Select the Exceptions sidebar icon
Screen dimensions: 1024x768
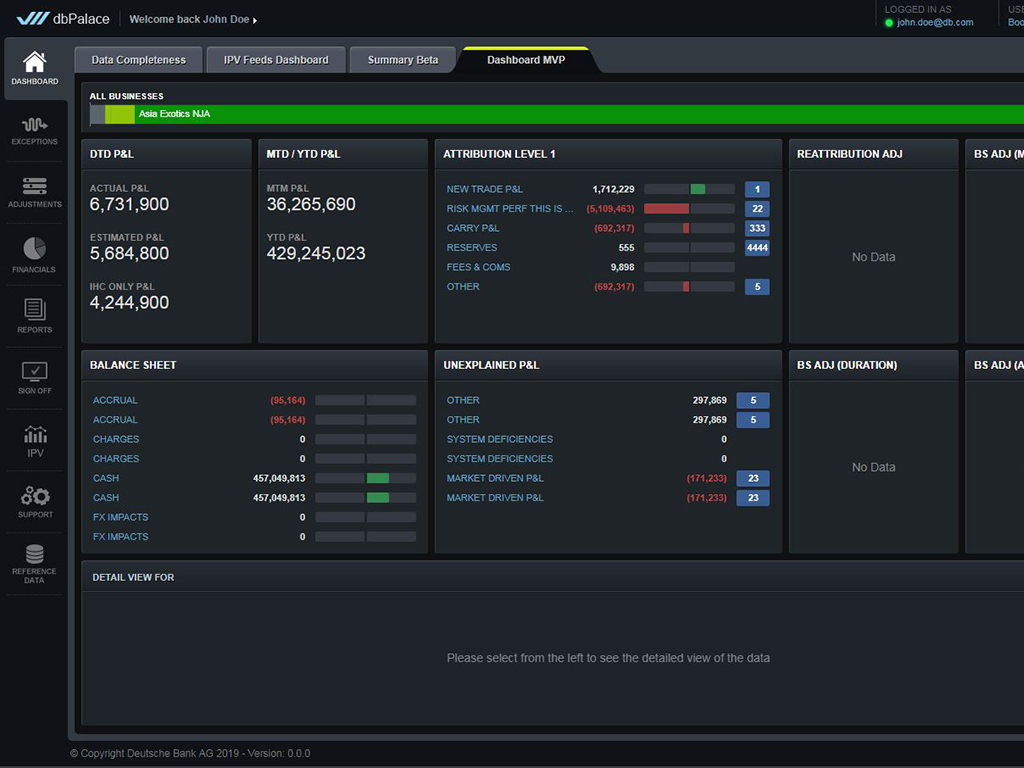point(34,128)
